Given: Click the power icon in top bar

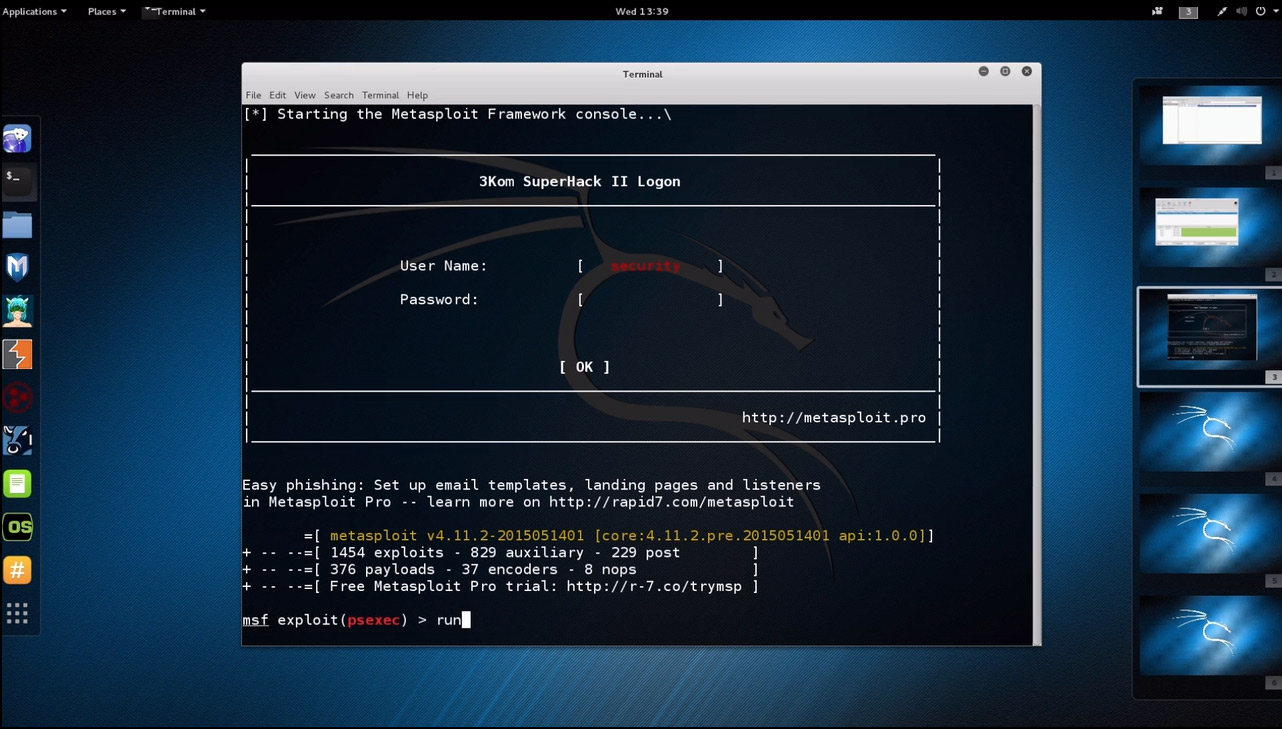Looking at the screenshot, I should coord(1261,11).
